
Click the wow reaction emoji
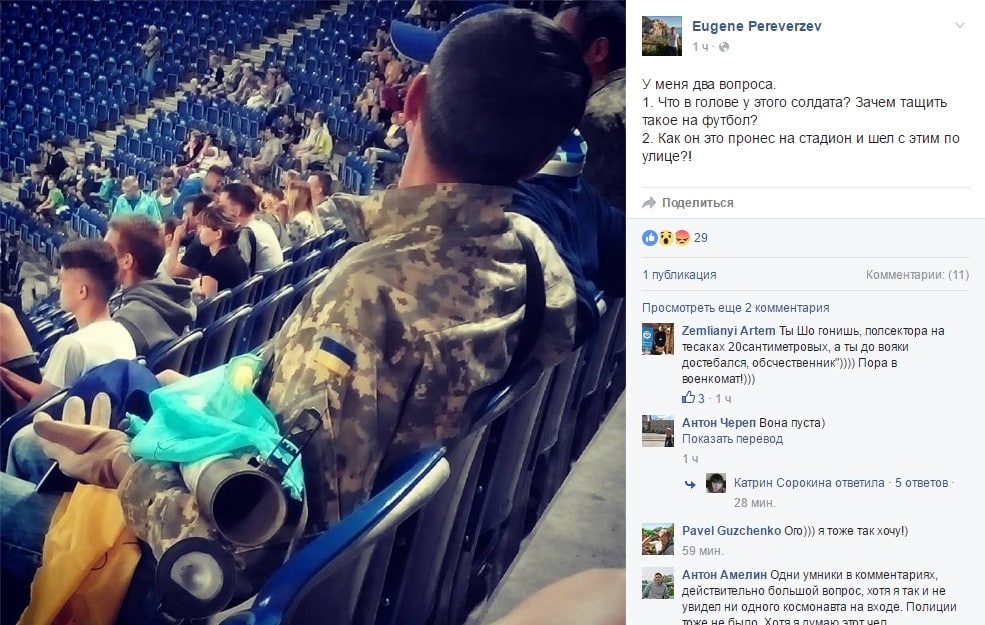coord(666,237)
